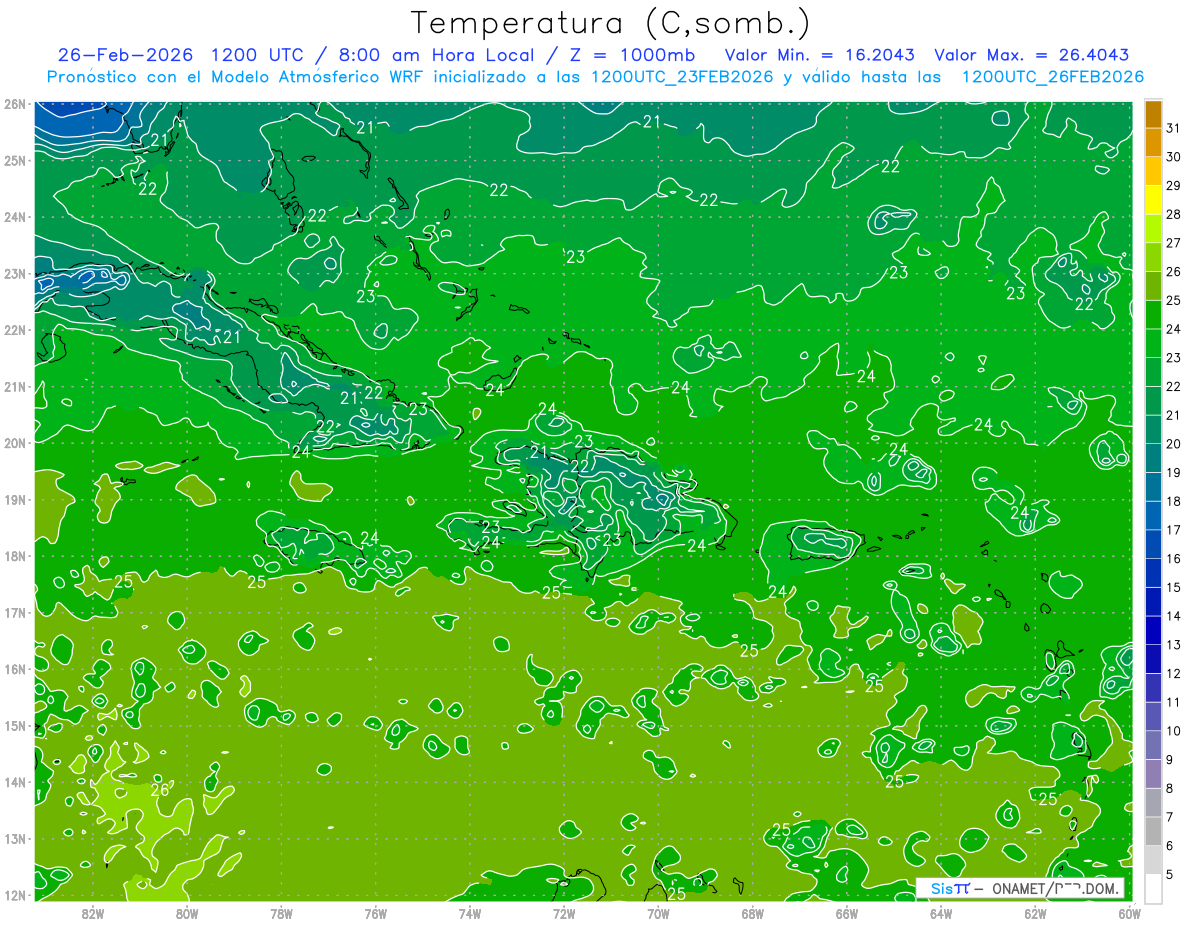
Task: Click the 12N latitude axis label
Action: click(14, 895)
